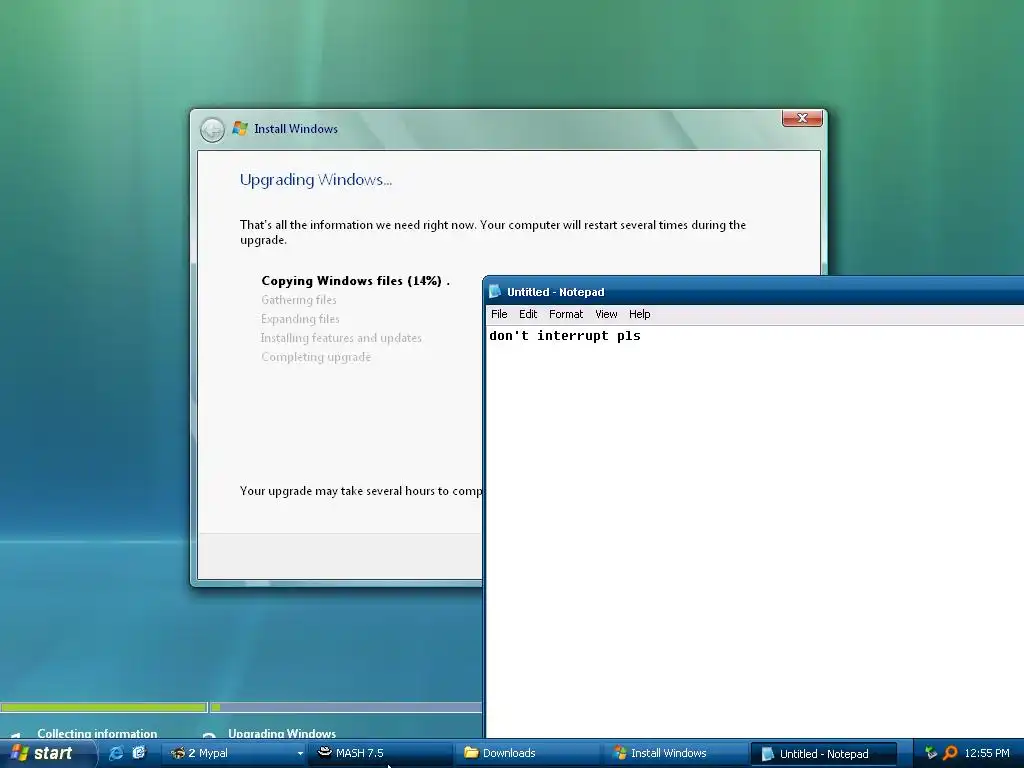Image resolution: width=1024 pixels, height=768 pixels.
Task: Open Downloads folder from the taskbar
Action: point(526,754)
